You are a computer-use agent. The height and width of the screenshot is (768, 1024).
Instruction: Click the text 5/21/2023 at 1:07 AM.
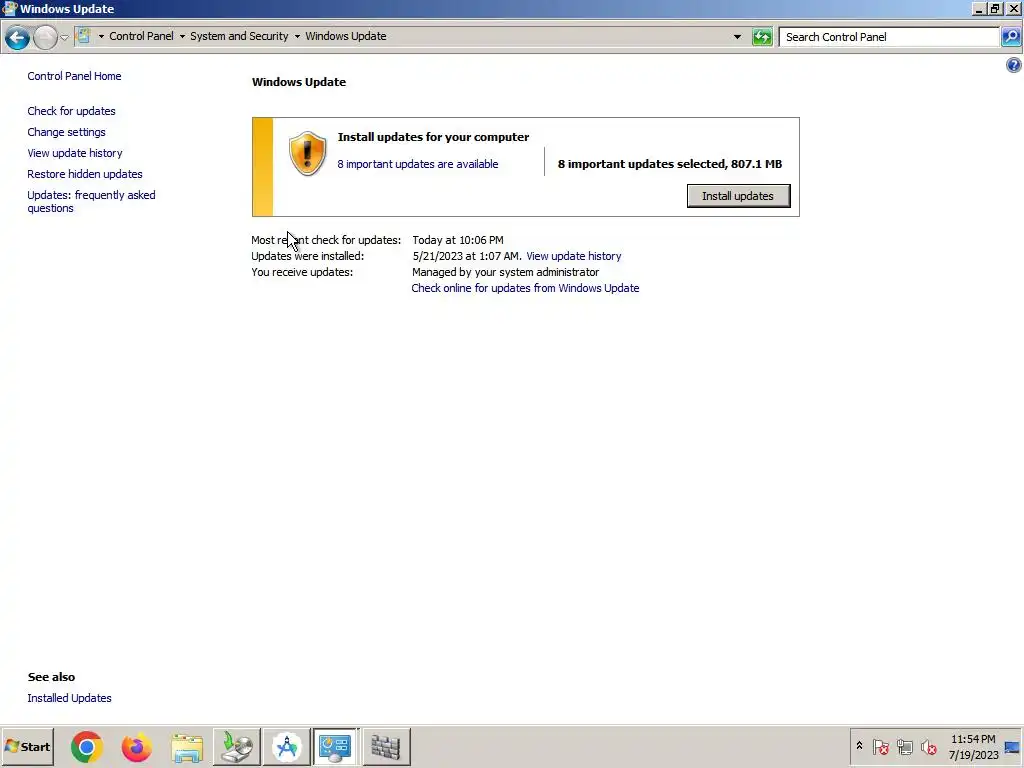click(467, 256)
